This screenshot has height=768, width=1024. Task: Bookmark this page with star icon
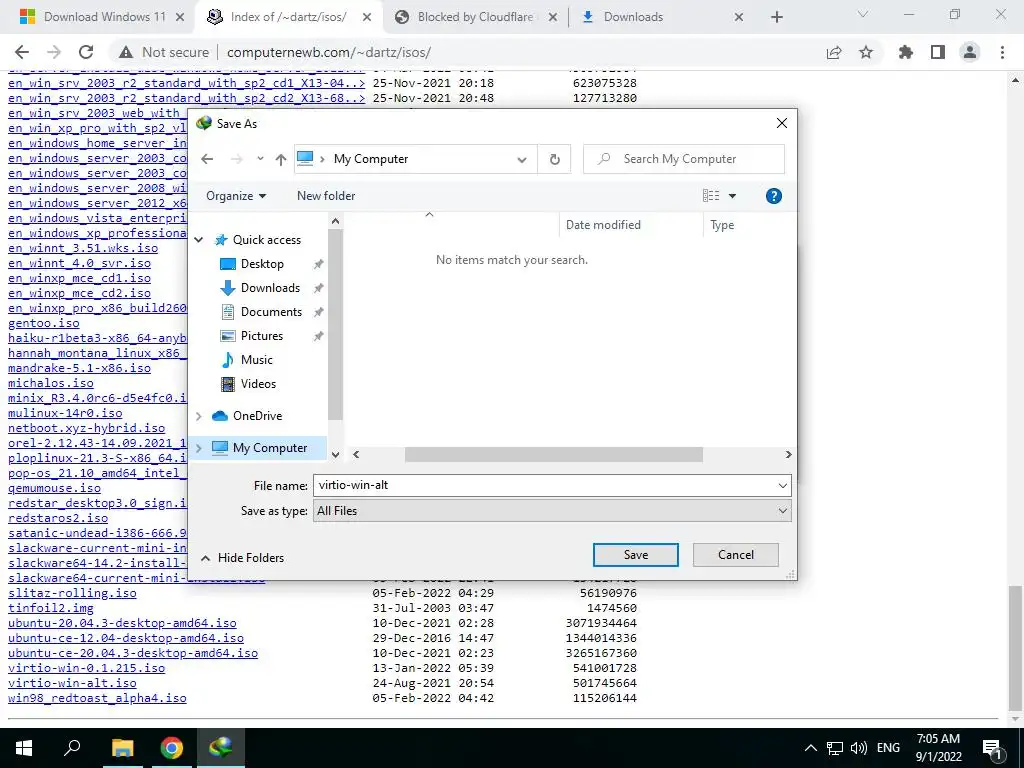pyautogui.click(x=866, y=52)
